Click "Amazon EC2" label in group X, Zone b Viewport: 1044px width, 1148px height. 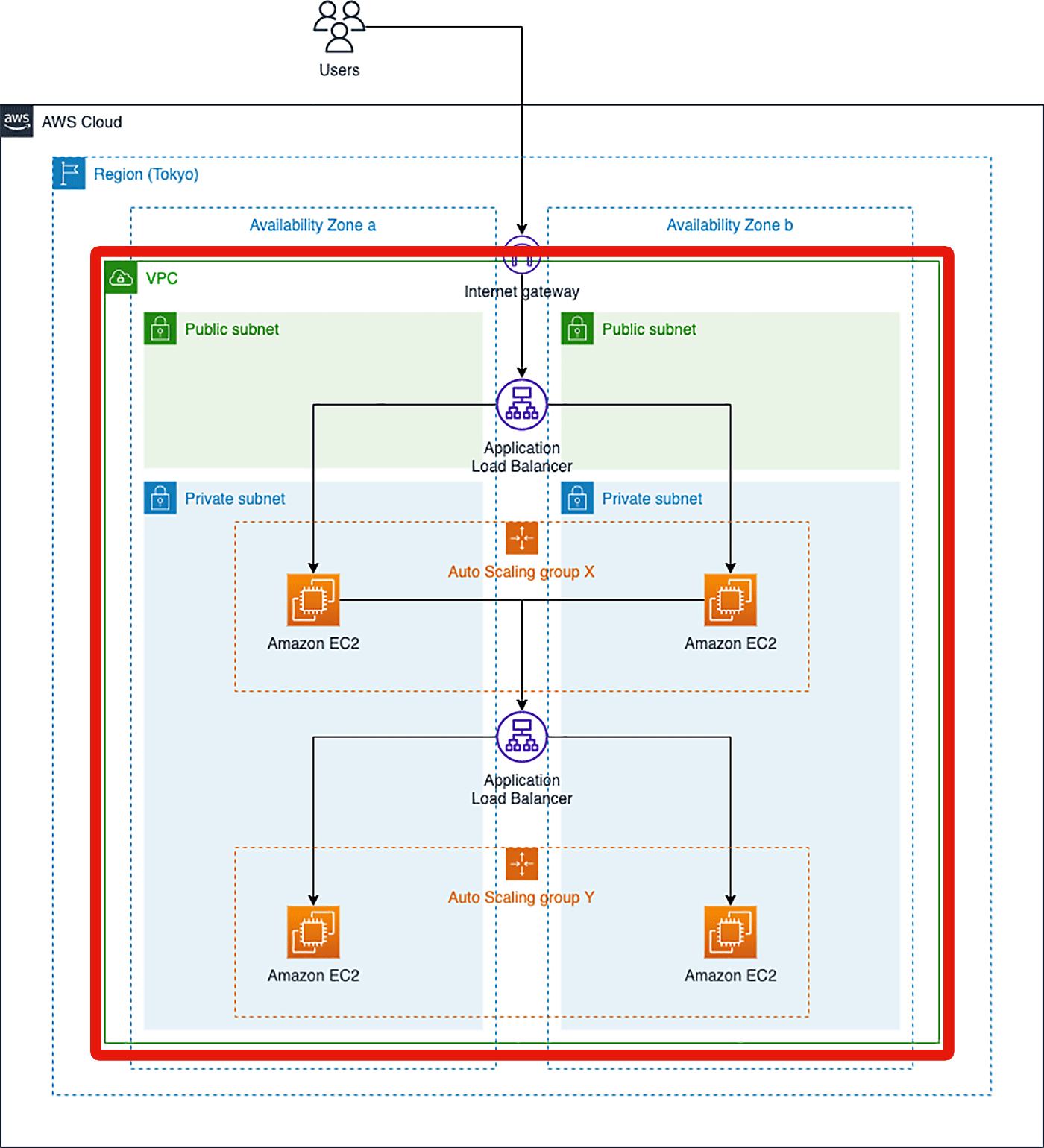pos(731,643)
